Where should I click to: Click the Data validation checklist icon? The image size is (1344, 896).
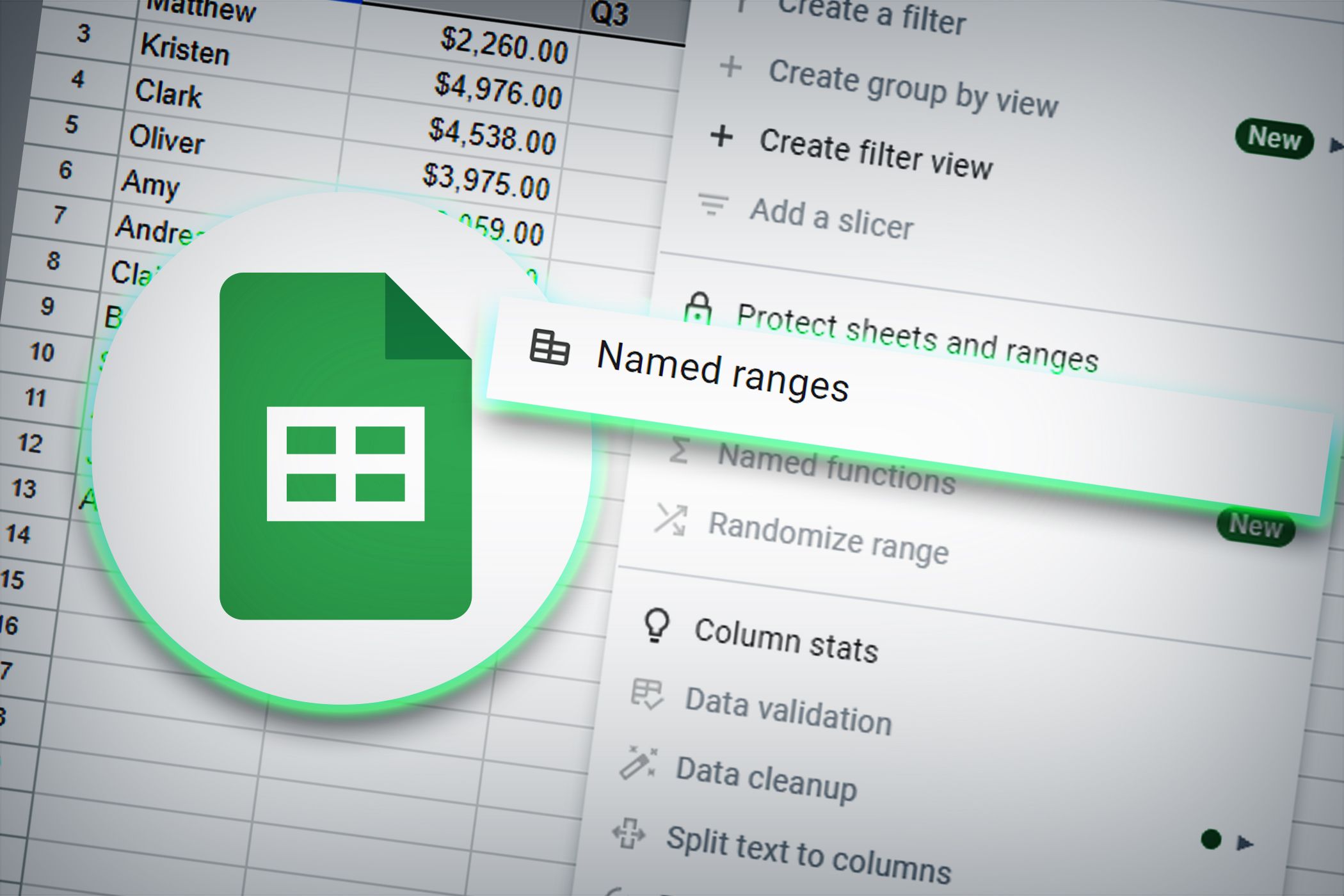646,694
